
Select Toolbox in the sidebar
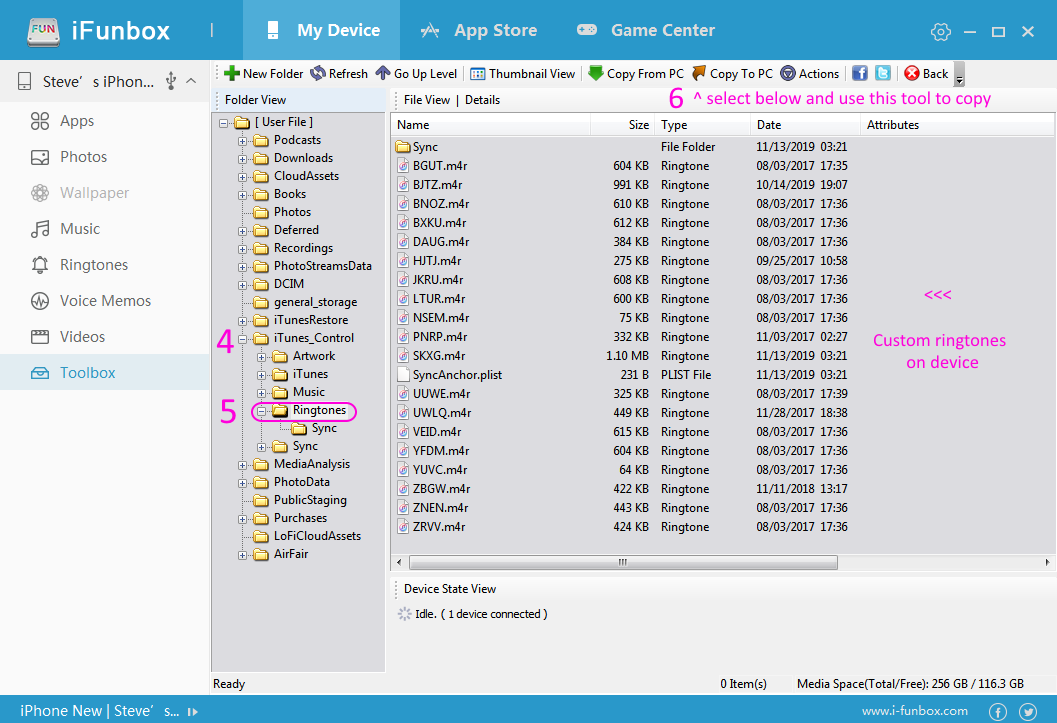click(104, 373)
